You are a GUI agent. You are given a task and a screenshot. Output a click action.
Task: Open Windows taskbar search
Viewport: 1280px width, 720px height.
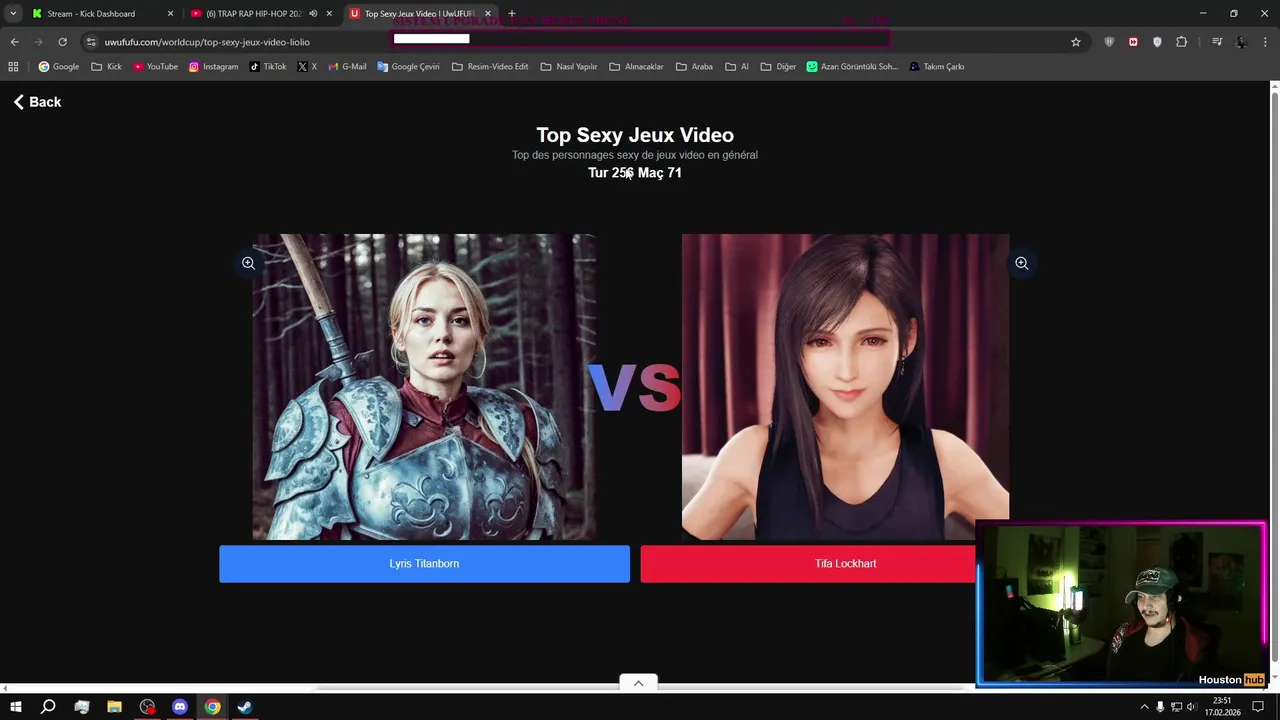(48, 707)
